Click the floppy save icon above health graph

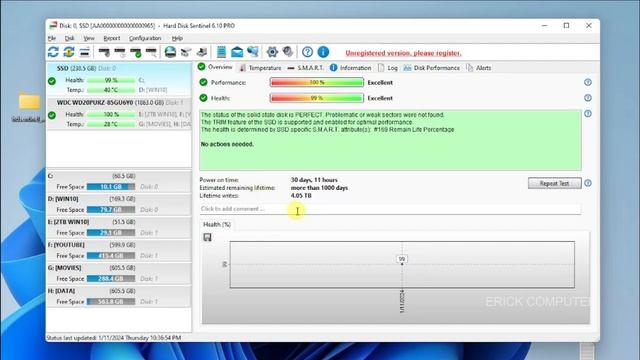[x=207, y=237]
